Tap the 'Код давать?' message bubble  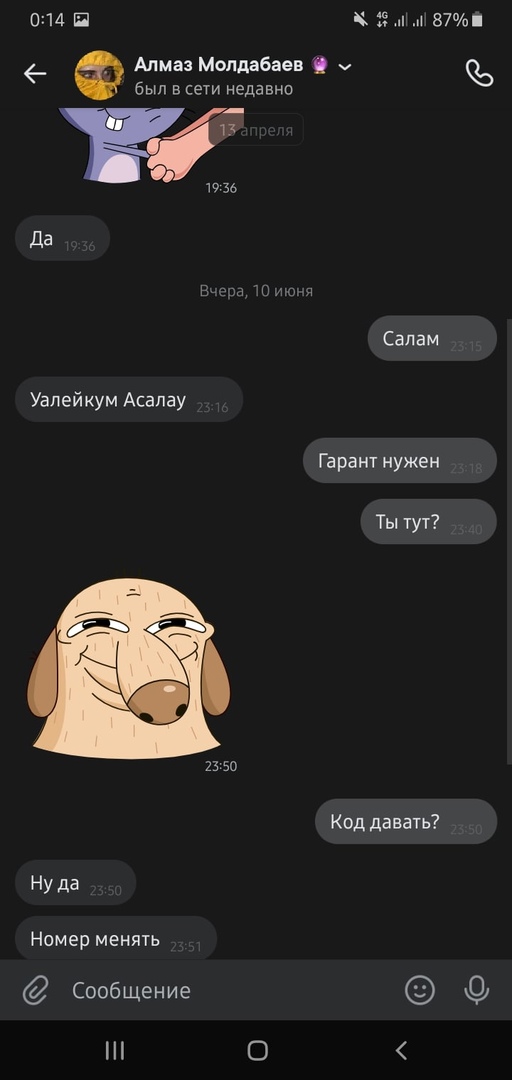click(406, 822)
